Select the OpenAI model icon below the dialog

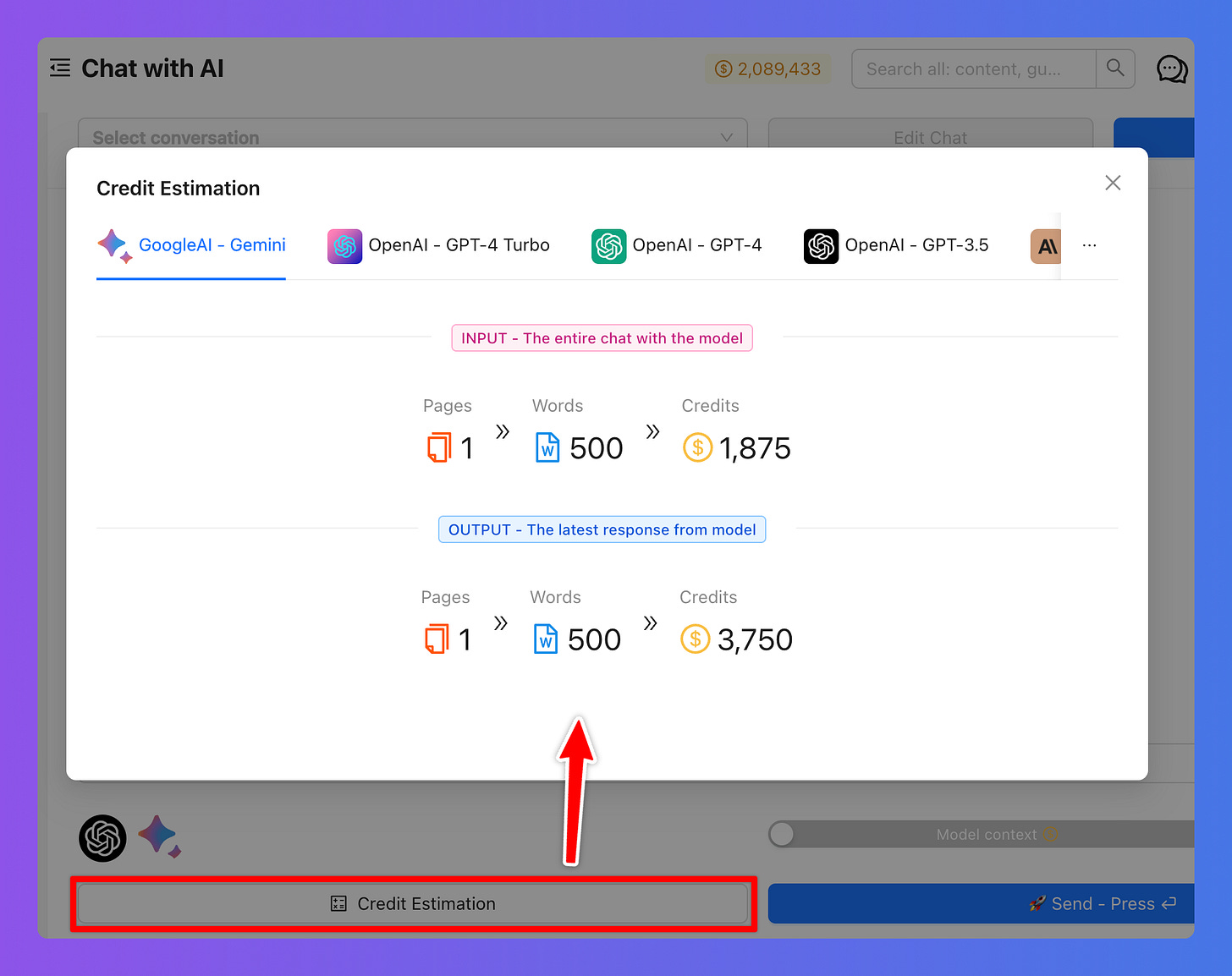pos(102,838)
